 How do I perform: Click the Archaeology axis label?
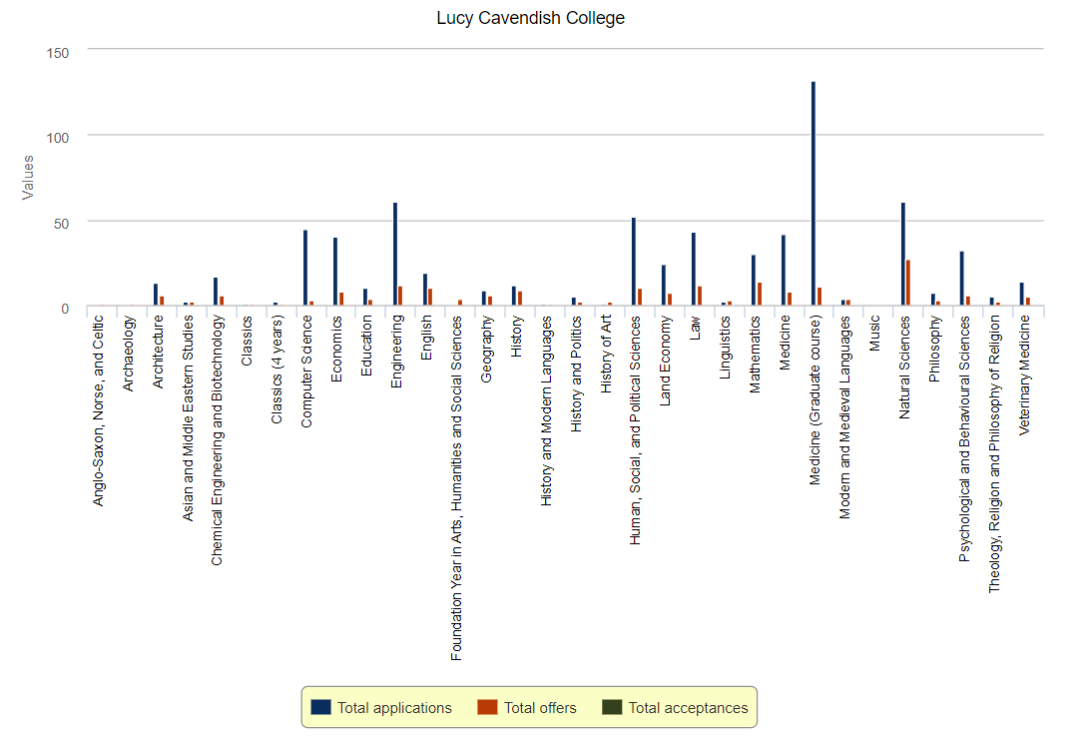(x=128, y=353)
